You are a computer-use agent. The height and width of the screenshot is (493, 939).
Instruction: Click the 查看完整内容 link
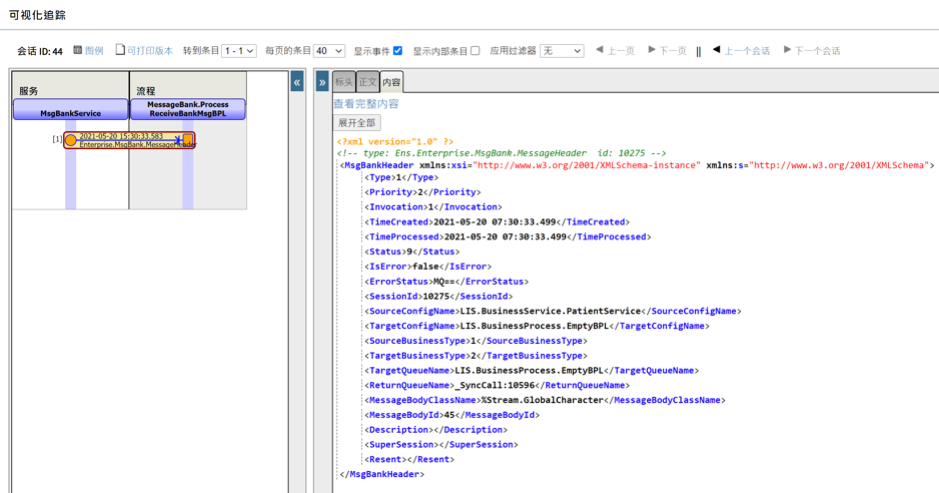coord(366,104)
